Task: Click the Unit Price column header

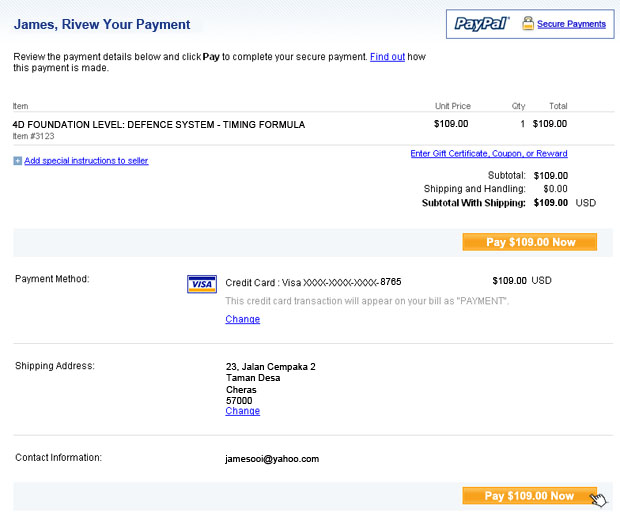Action: click(x=453, y=106)
